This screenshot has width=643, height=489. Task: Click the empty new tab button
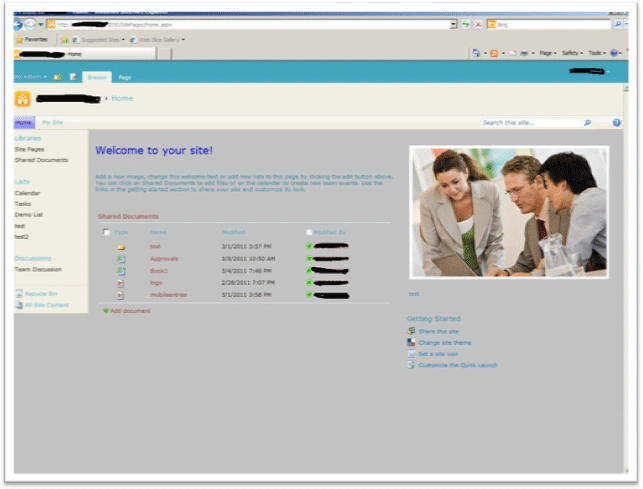164,54
